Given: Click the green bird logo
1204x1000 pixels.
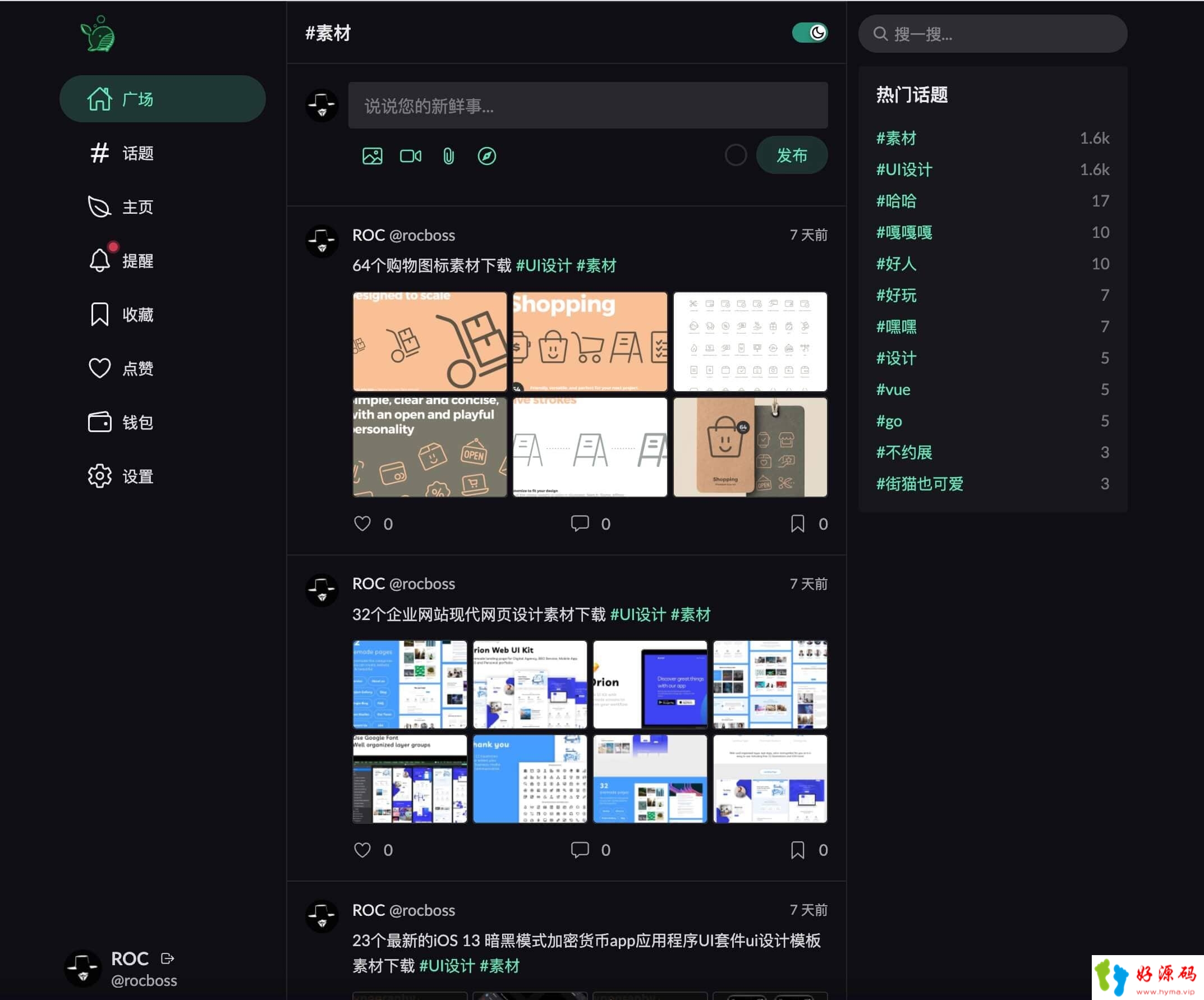Looking at the screenshot, I should 98,34.
